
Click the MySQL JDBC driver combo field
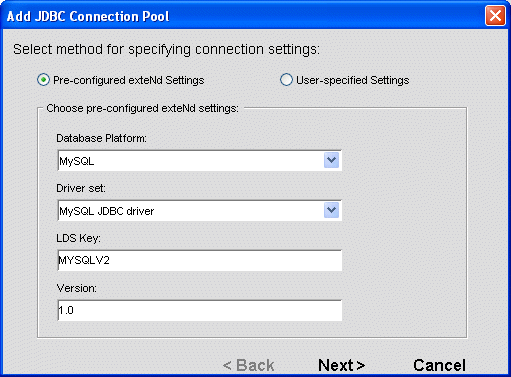click(200, 211)
